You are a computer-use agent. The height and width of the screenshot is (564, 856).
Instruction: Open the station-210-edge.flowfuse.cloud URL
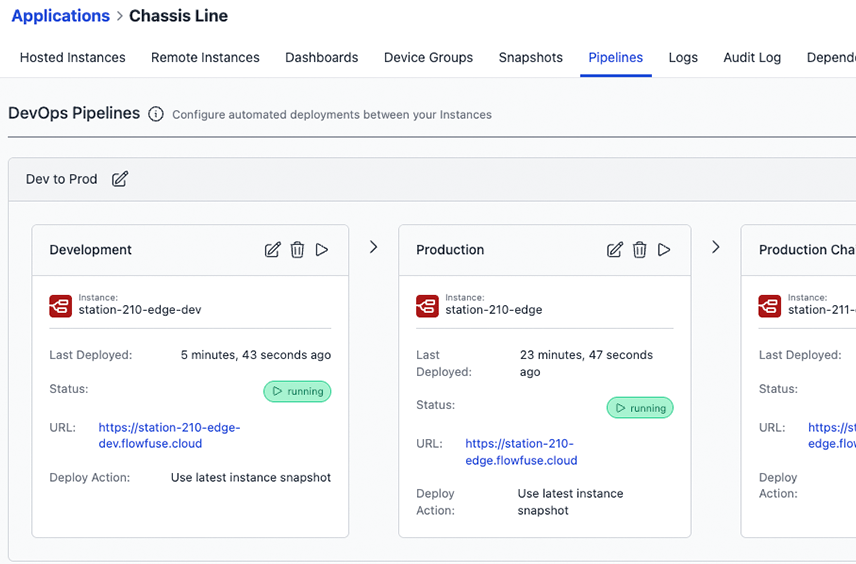coord(521,452)
